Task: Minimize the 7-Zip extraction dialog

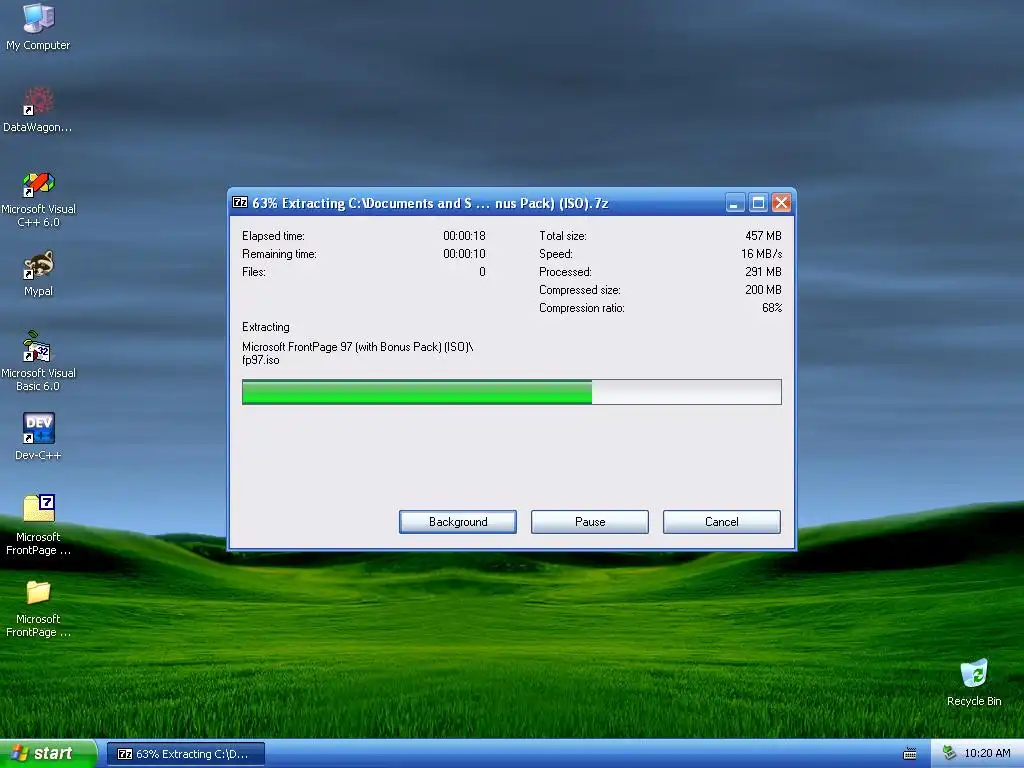Action: (x=735, y=203)
